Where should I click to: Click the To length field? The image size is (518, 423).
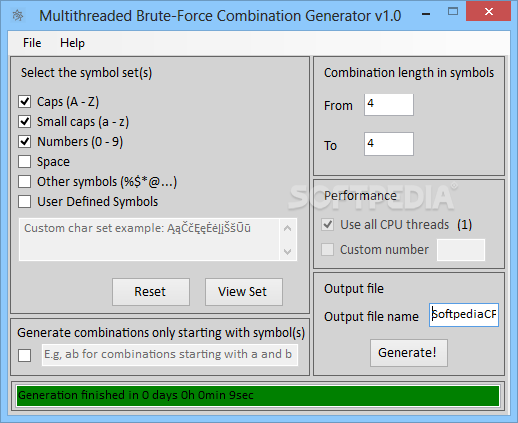(x=389, y=144)
